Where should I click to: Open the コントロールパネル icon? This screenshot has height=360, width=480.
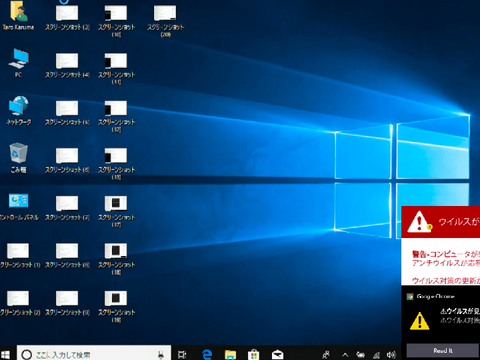(19, 206)
